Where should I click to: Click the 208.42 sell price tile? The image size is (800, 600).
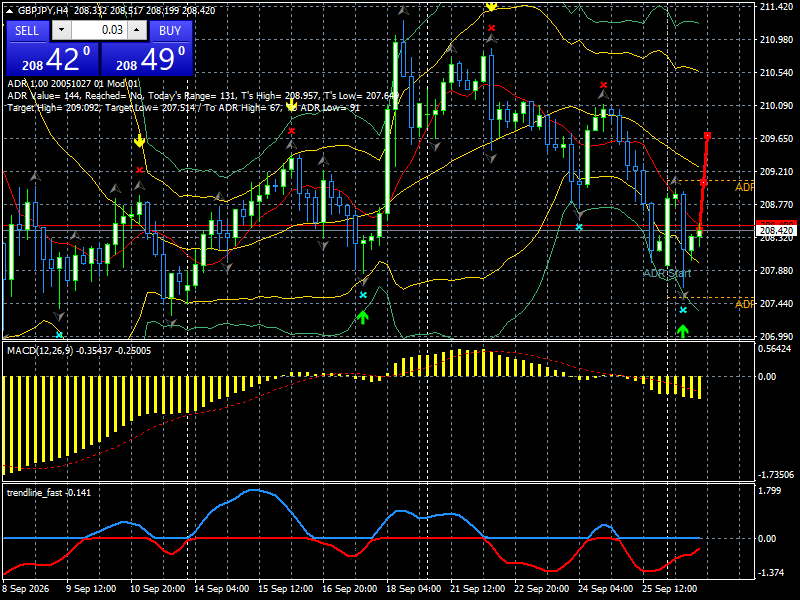point(53,59)
